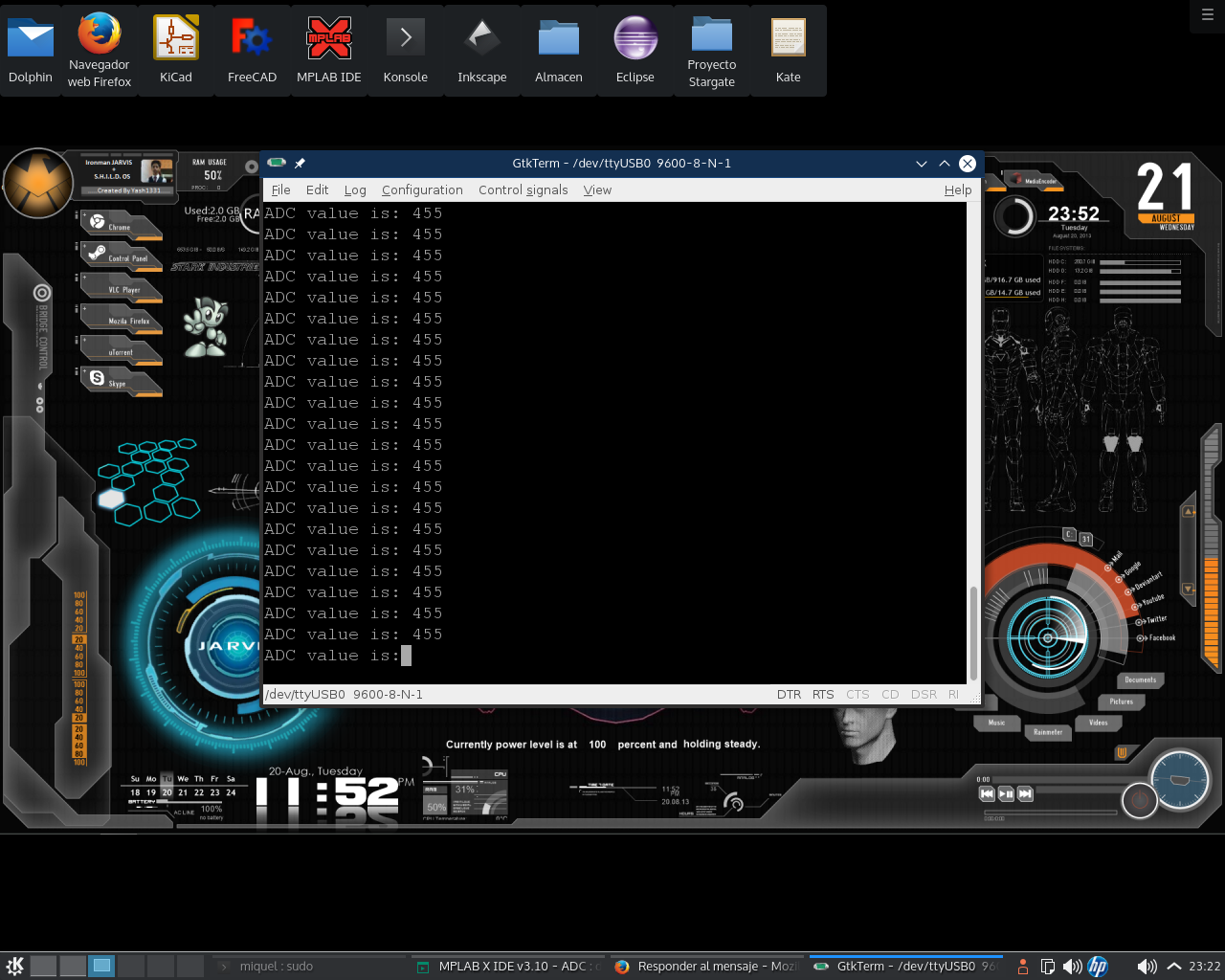The image size is (1225, 980).
Task: Click the '/dev/ttyUSB0 9600-8-N-1' status bar text
Action: point(344,695)
